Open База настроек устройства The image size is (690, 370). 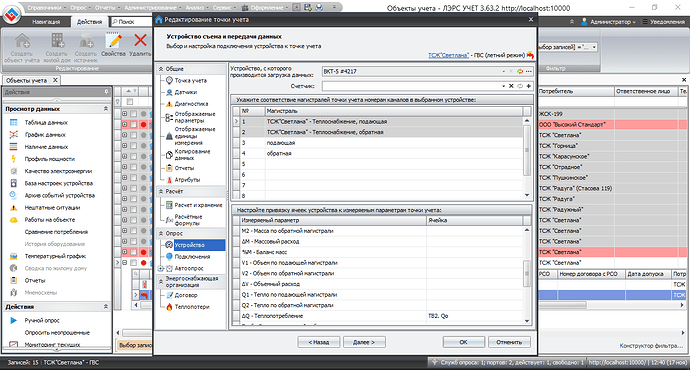pos(59,183)
